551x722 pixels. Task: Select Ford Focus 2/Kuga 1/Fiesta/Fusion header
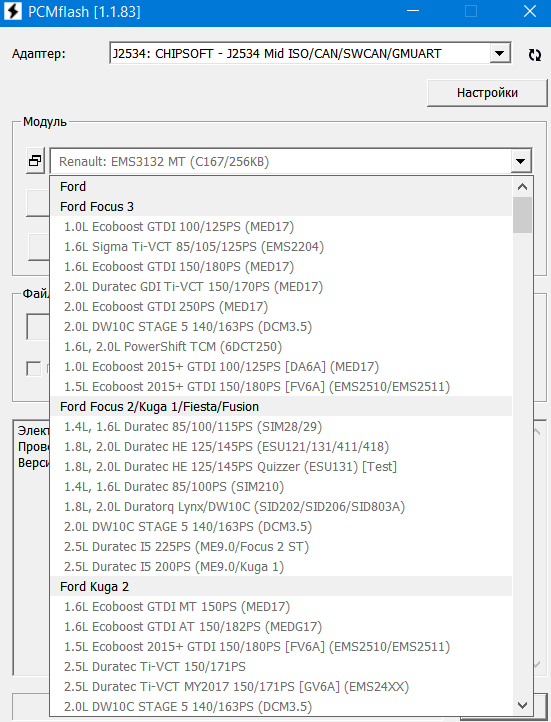[x=281, y=407]
